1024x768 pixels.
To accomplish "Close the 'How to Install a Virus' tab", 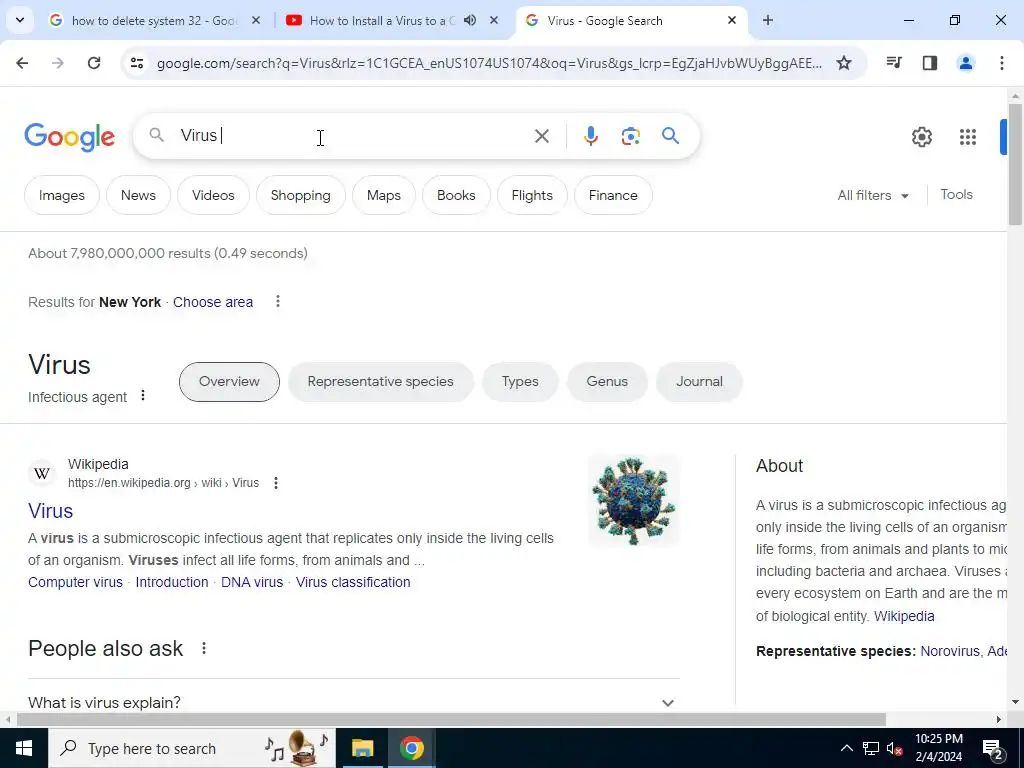I will click(494, 20).
